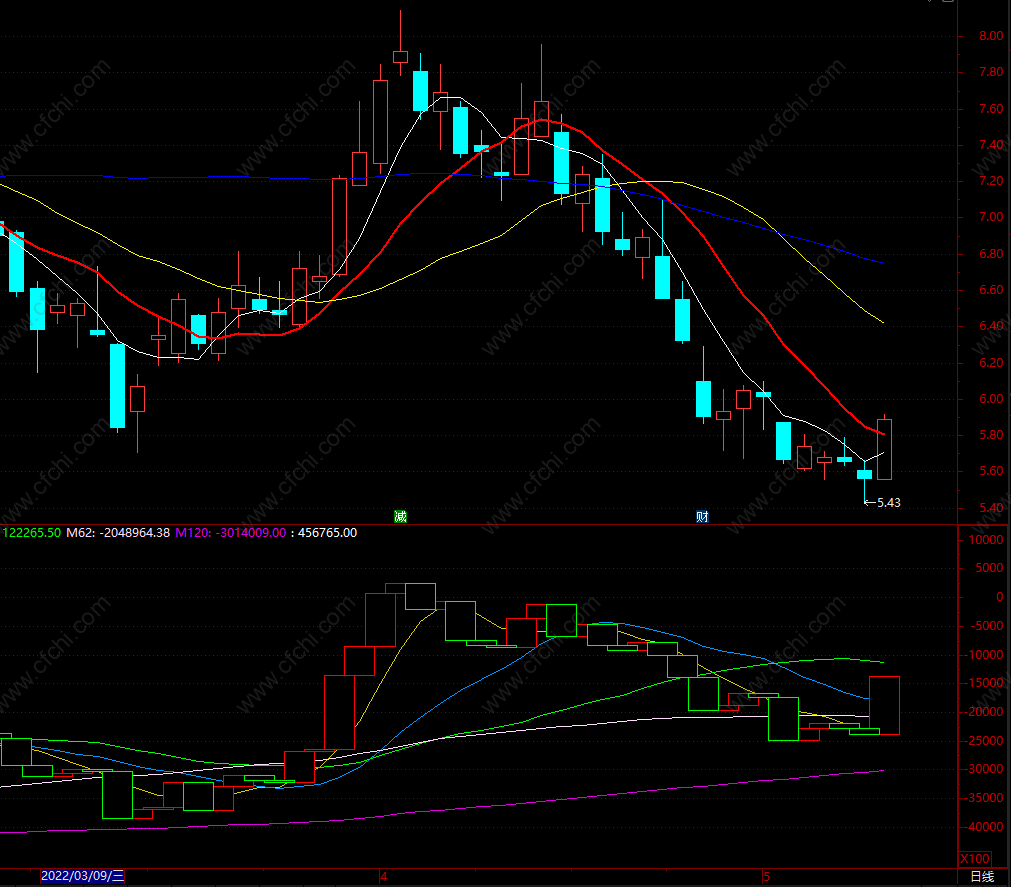Click the 6.20 price axis label

pyautogui.click(x=991, y=363)
